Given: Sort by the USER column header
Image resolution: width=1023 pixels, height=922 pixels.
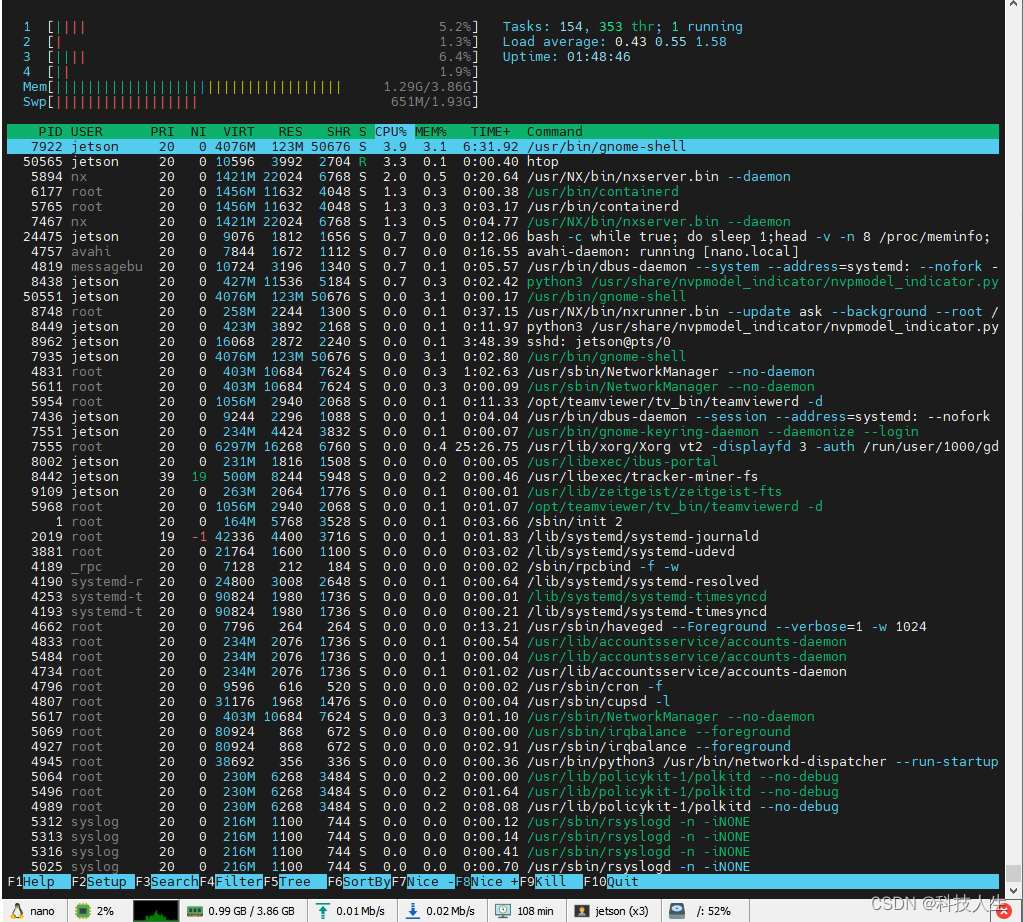Looking at the screenshot, I should pyautogui.click(x=87, y=131).
